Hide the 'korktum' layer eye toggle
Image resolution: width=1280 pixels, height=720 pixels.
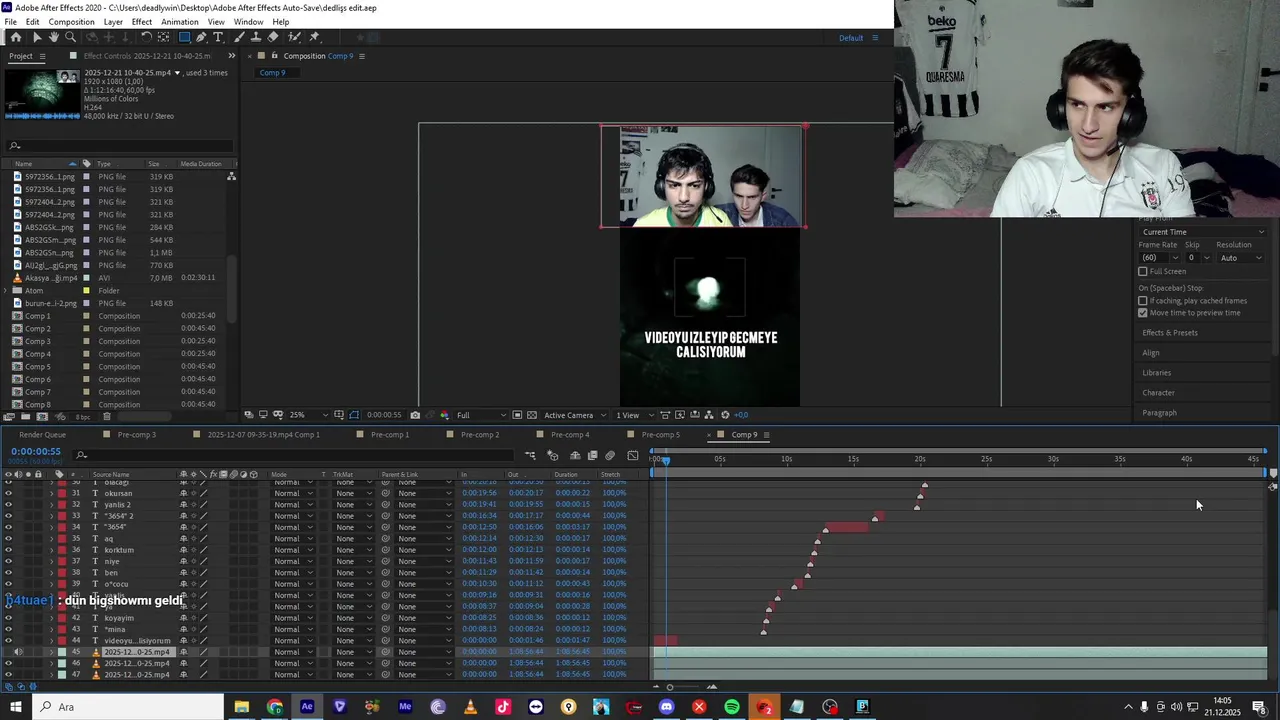[x=8, y=550]
